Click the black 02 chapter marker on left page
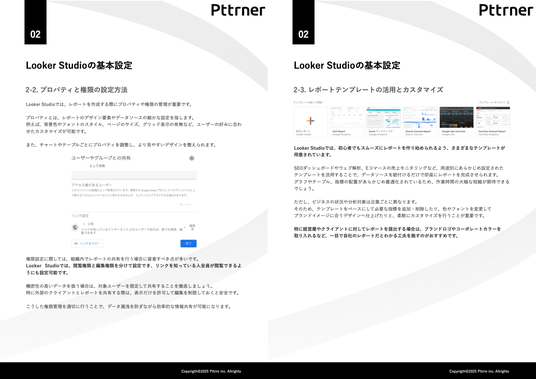This screenshot has height=379, width=536. pos(35,22)
